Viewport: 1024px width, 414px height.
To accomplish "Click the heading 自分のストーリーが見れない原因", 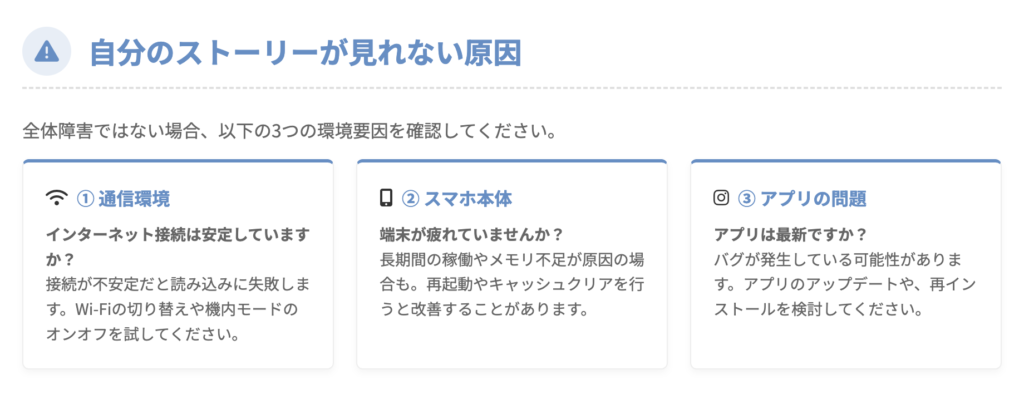I will (x=305, y=52).
